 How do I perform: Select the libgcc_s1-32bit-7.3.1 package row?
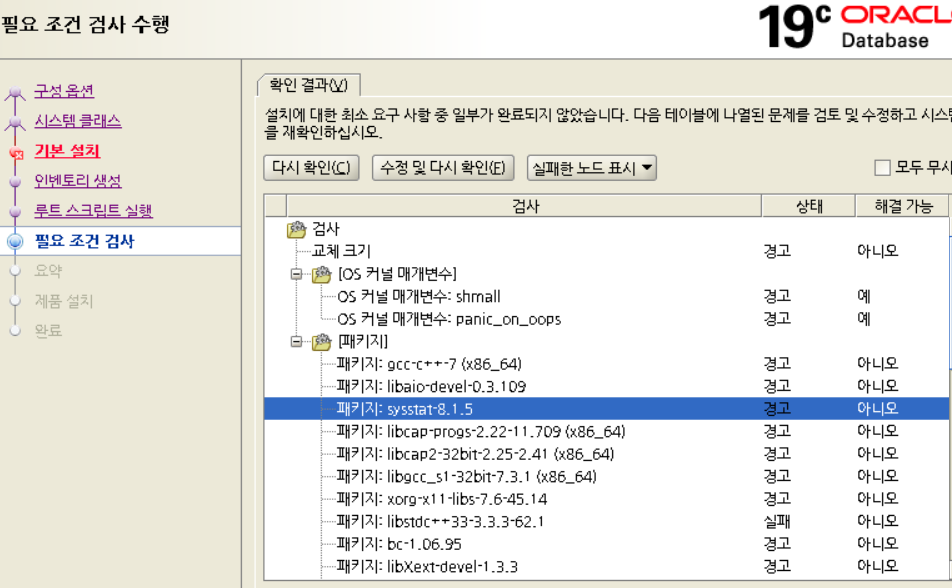[607, 476]
